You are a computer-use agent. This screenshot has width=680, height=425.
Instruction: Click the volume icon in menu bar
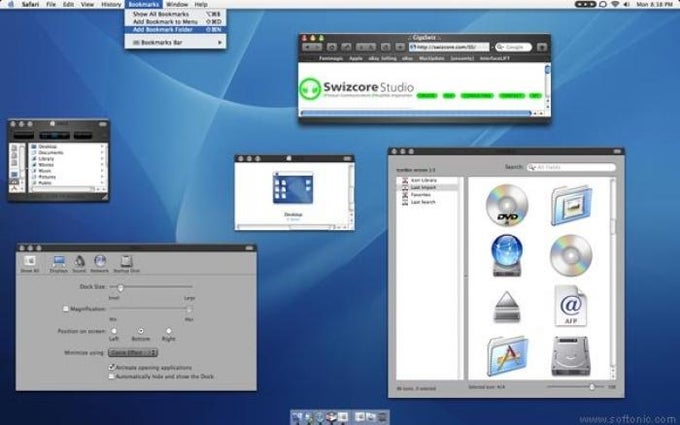click(x=627, y=4)
